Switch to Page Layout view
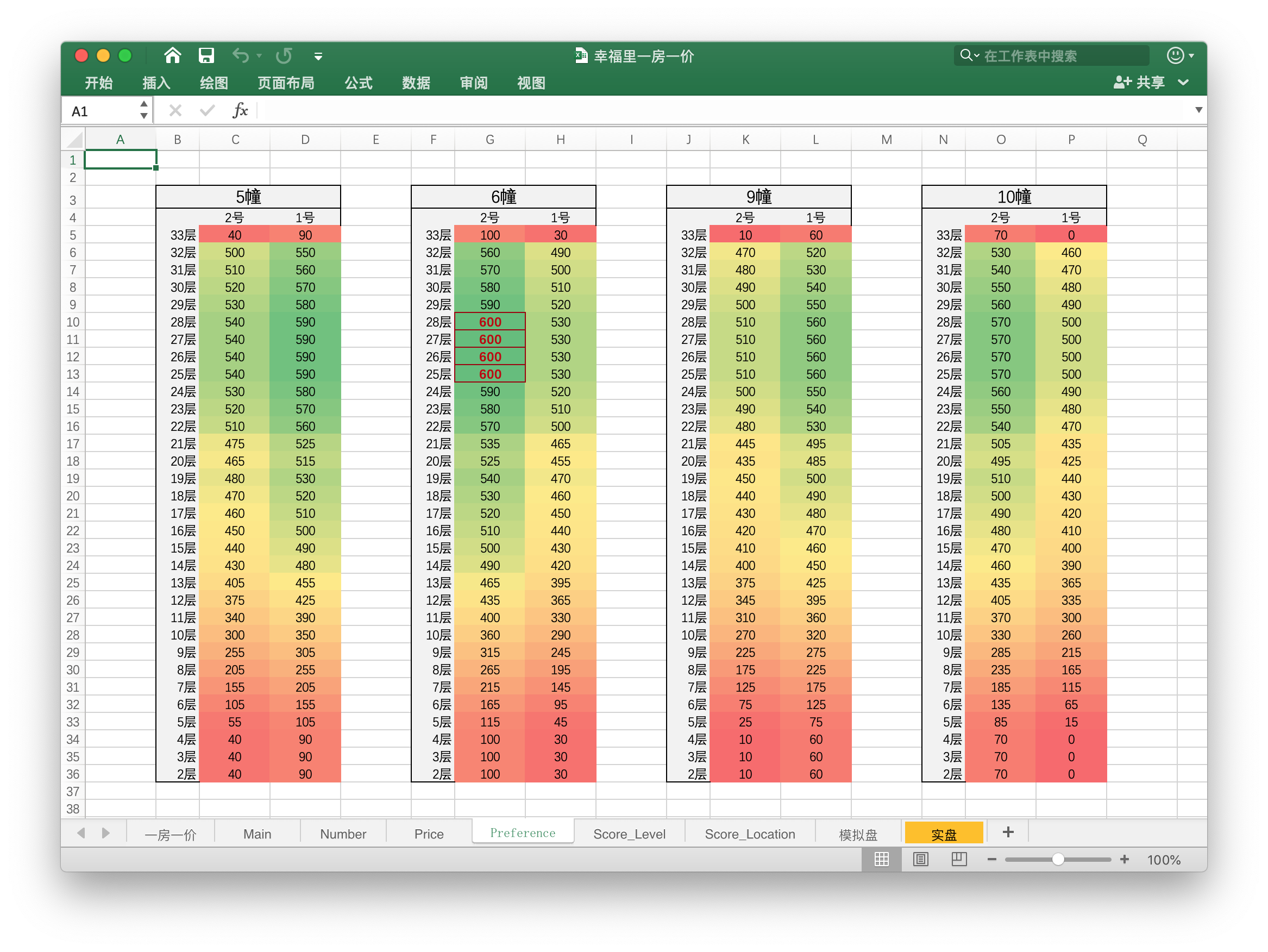Screen dimensions: 1268x952 pos(921,859)
